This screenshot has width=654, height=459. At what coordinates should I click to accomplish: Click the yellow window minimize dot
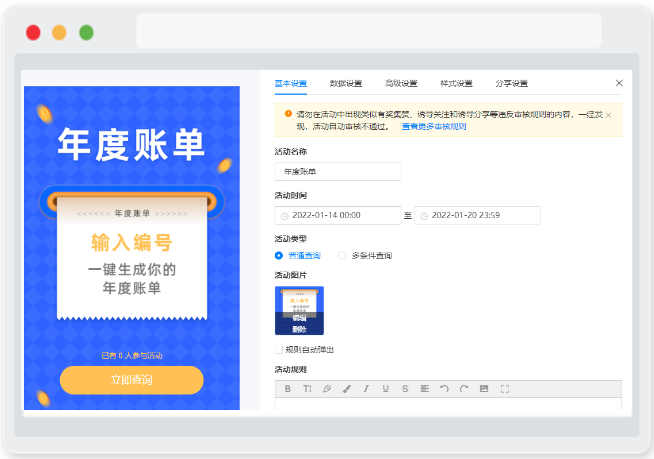coord(59,33)
